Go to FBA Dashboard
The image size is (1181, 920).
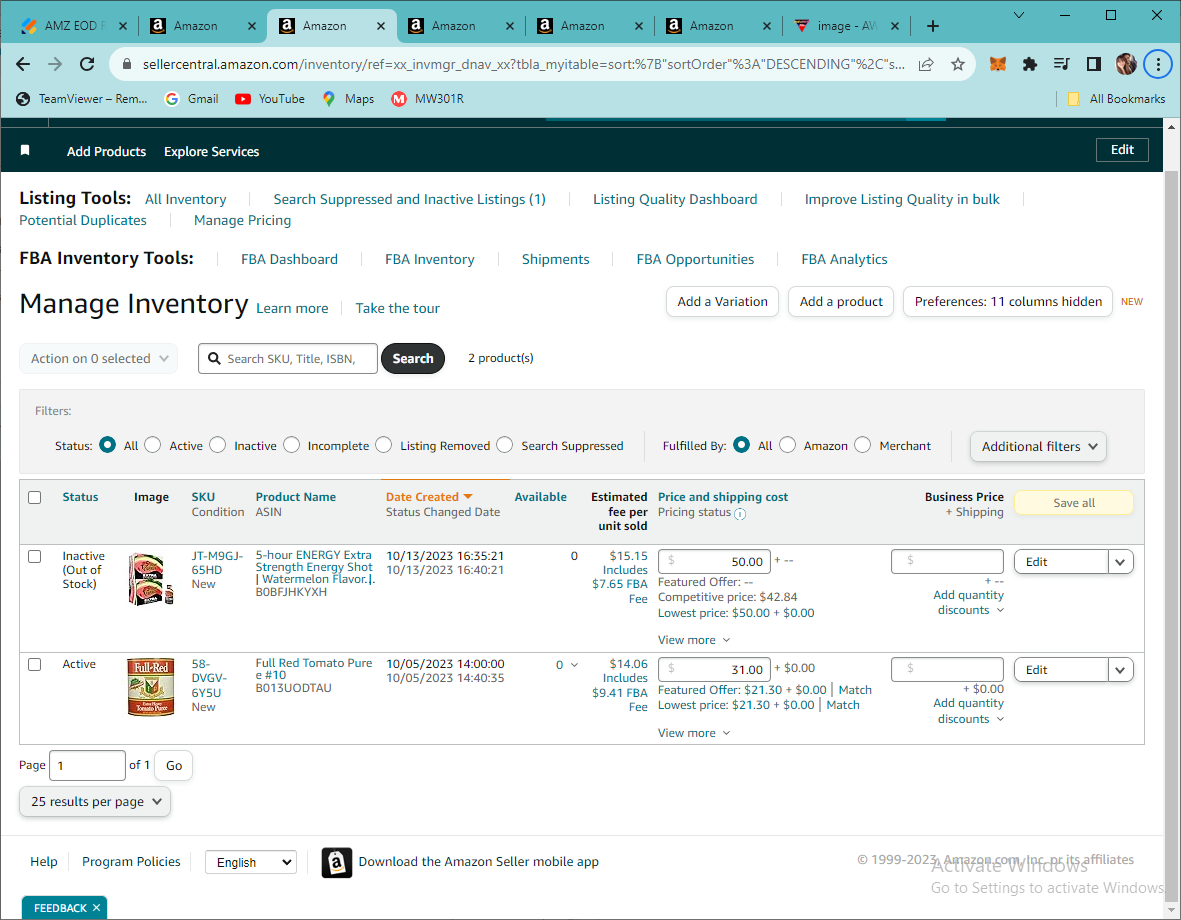(x=289, y=259)
